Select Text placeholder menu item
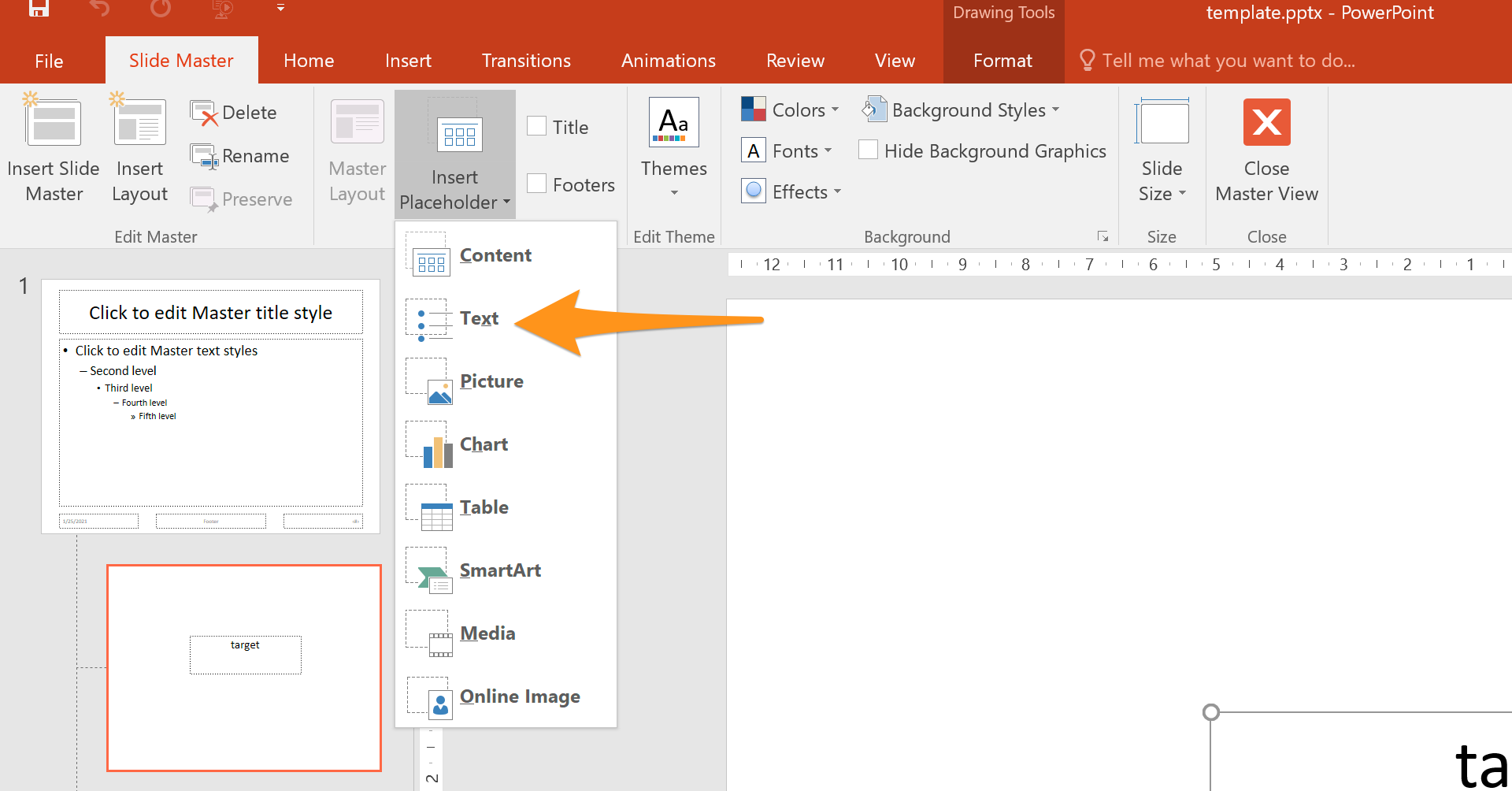Image resolution: width=1512 pixels, height=791 pixels. [x=479, y=318]
